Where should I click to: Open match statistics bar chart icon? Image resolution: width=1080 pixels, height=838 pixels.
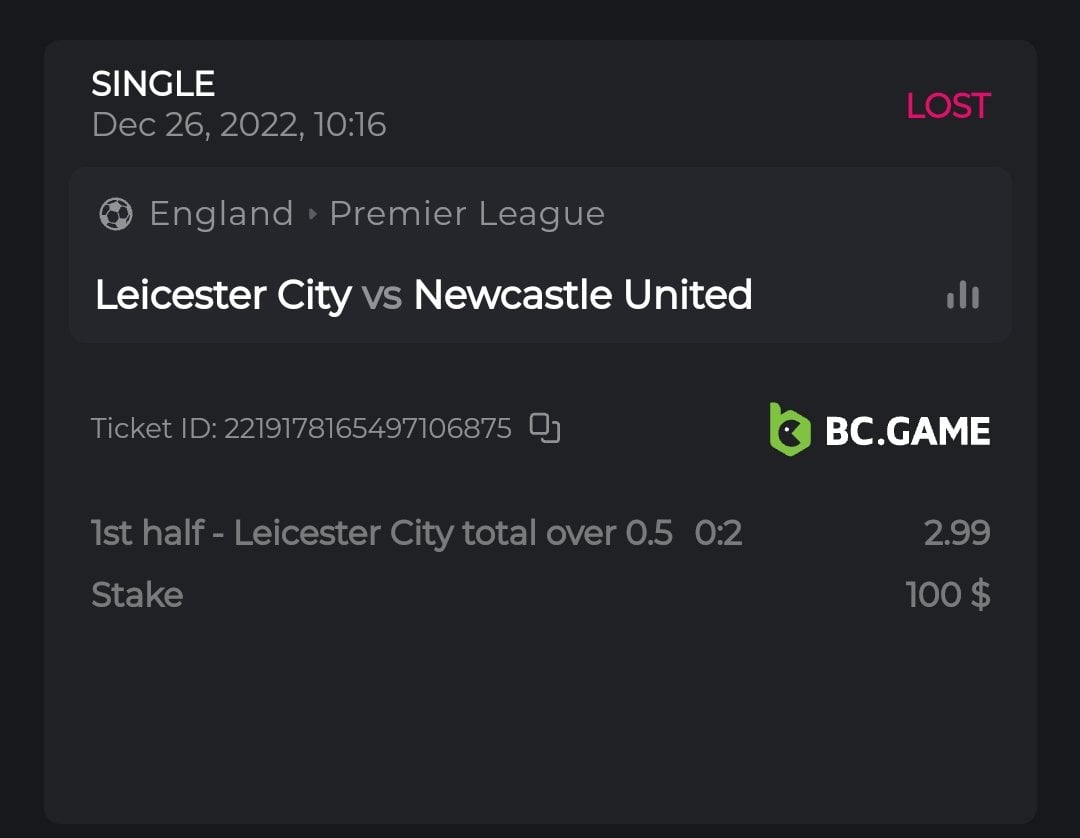coord(962,295)
